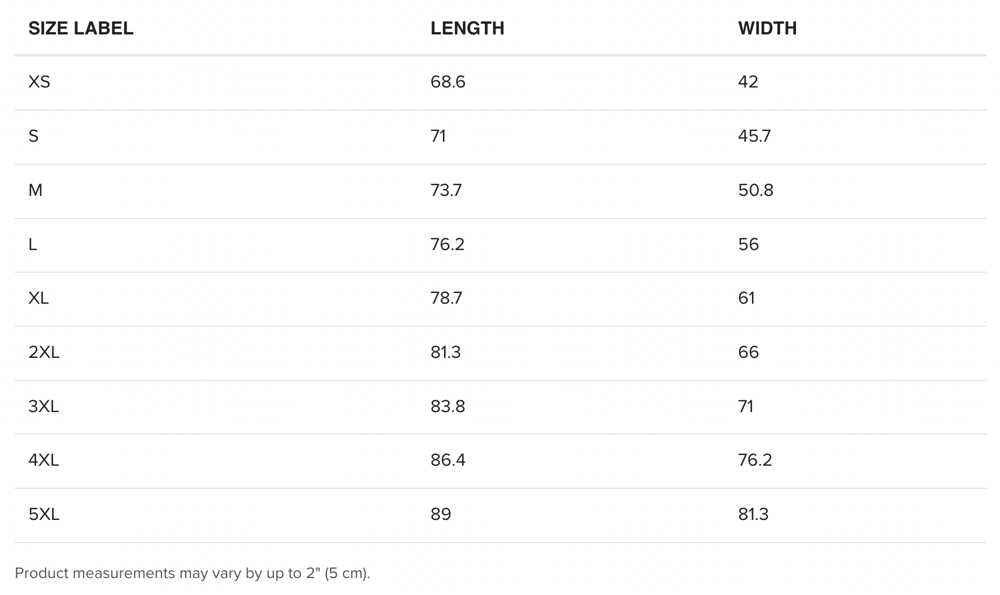Click the XS width value 42
This screenshot has height=595, width=1000.
pyautogui.click(x=748, y=82)
